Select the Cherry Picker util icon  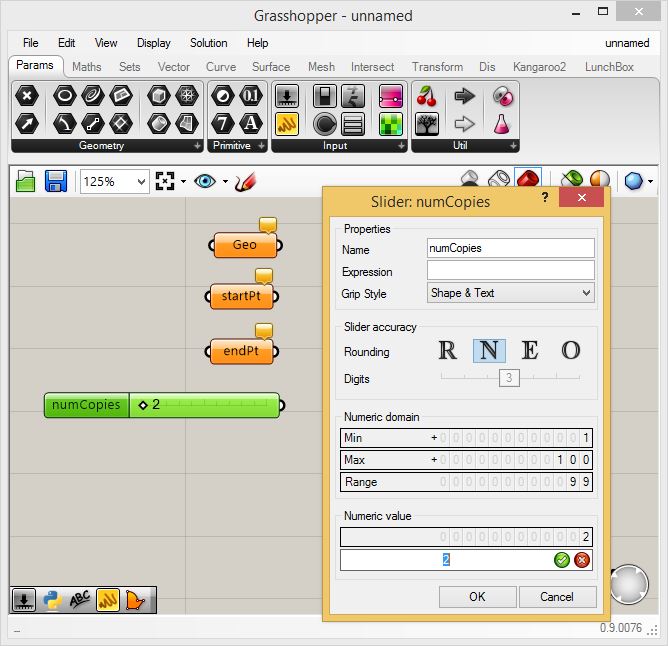click(x=427, y=95)
